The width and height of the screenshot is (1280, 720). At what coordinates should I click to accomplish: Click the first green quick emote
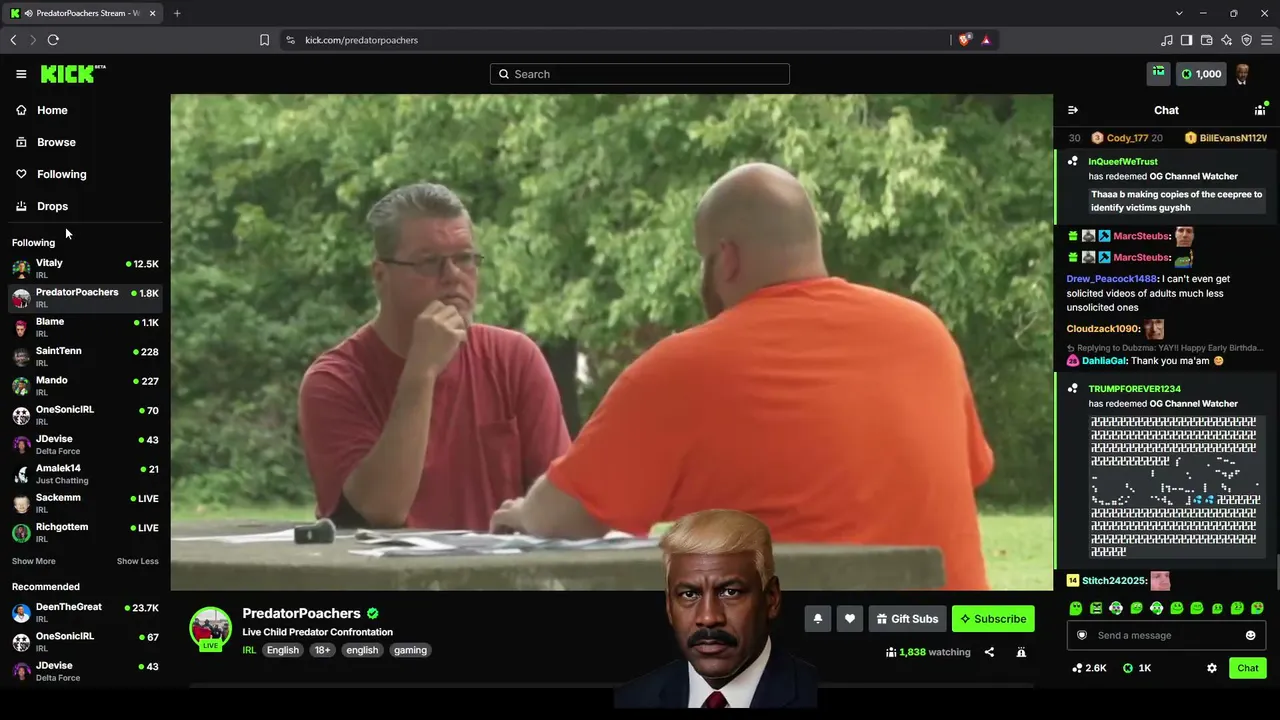pyautogui.click(x=1075, y=608)
